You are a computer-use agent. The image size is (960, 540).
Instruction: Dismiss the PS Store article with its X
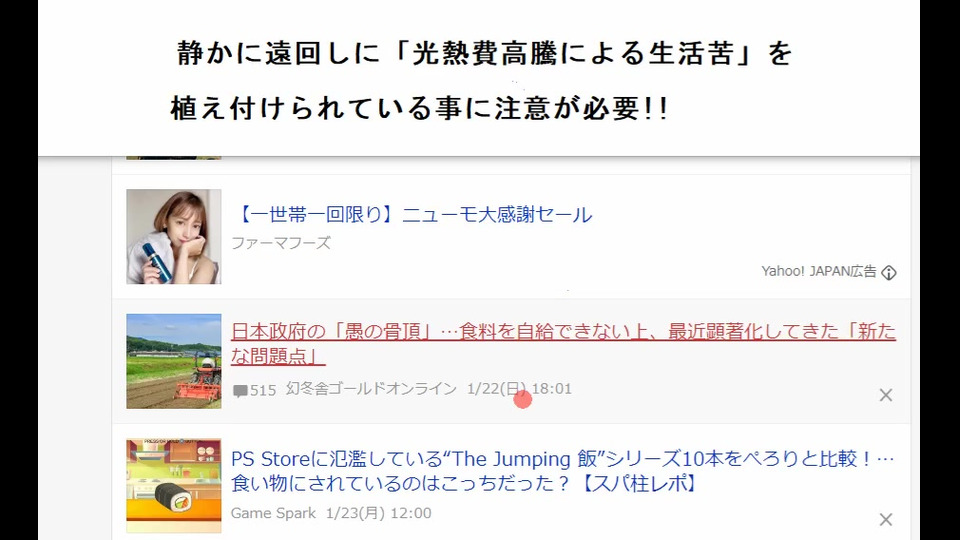(885, 520)
